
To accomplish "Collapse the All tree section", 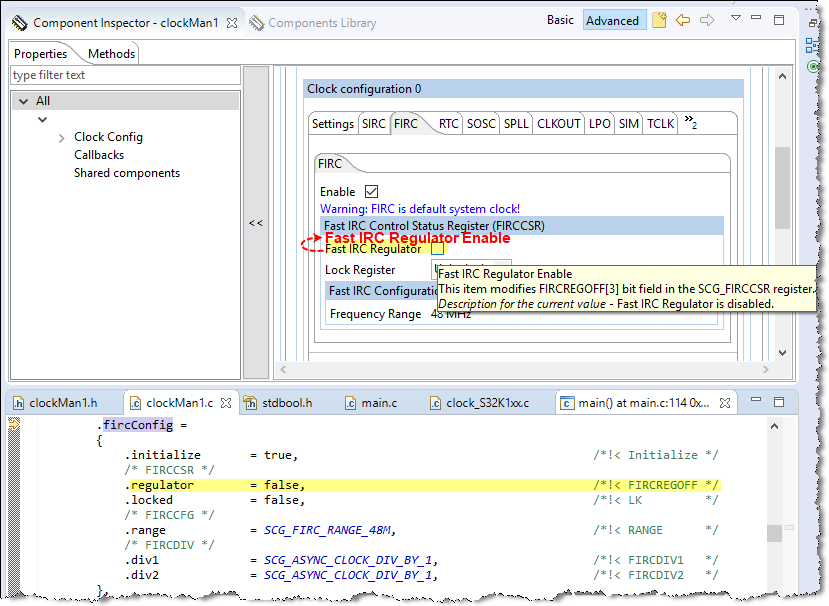I will click(x=22, y=101).
